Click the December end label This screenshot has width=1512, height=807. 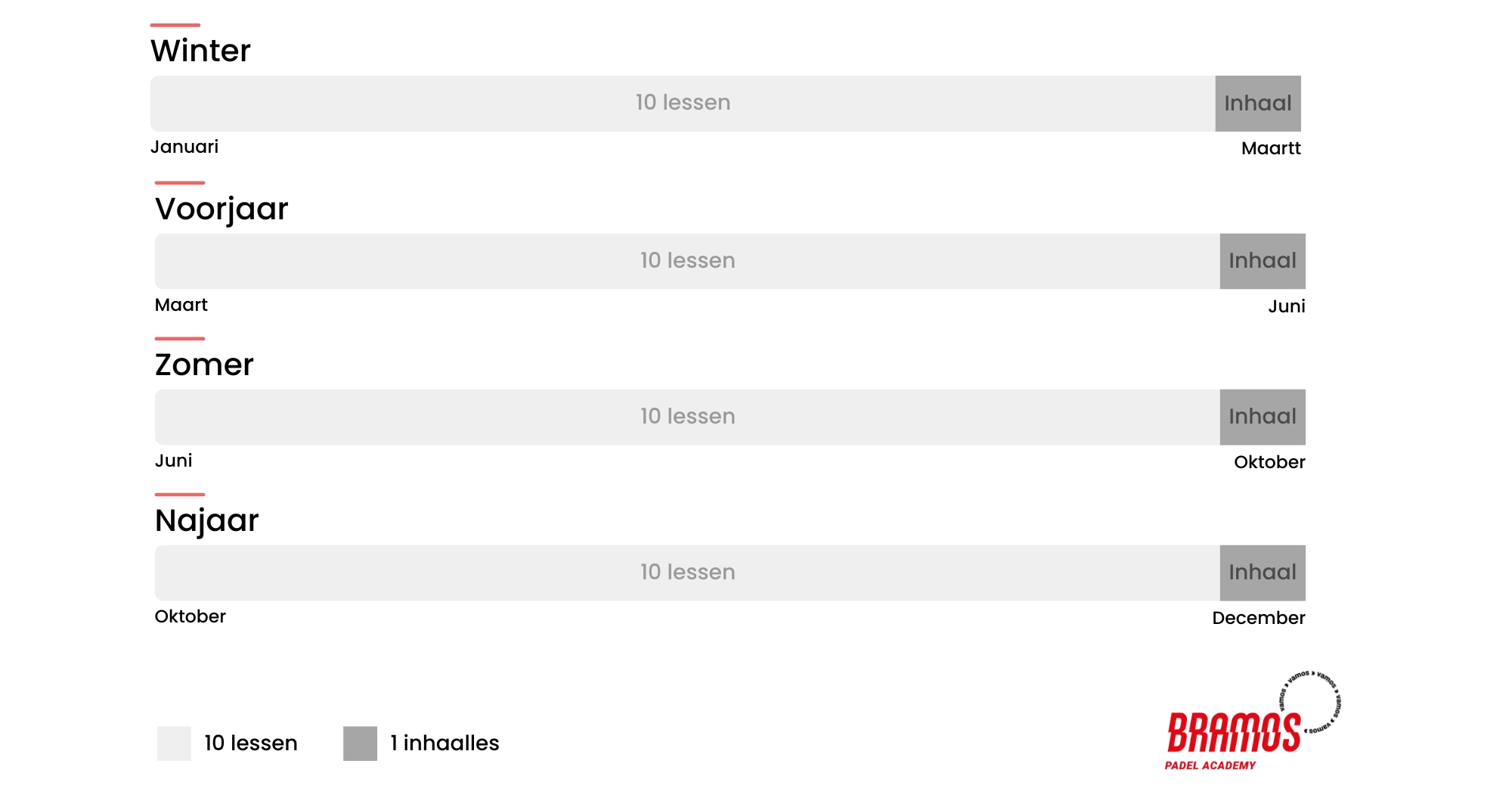(x=1258, y=618)
